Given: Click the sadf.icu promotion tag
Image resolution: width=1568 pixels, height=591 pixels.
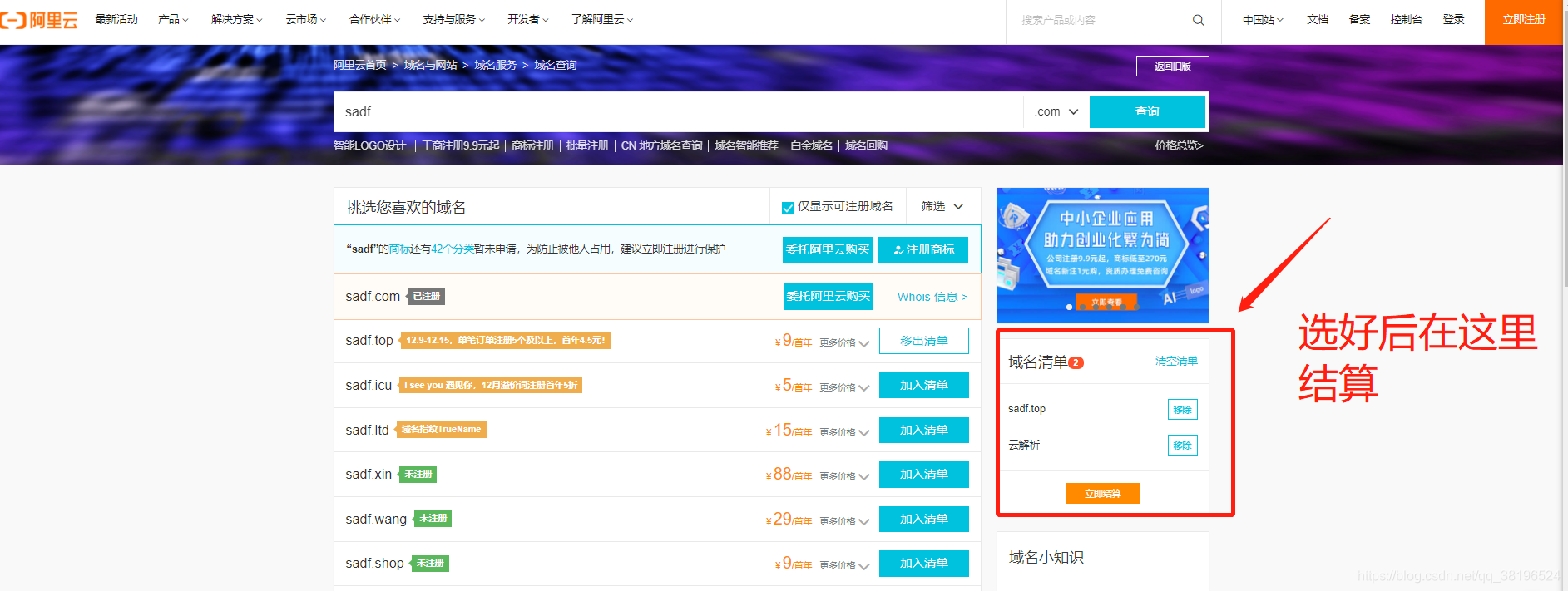Looking at the screenshot, I should (491, 385).
